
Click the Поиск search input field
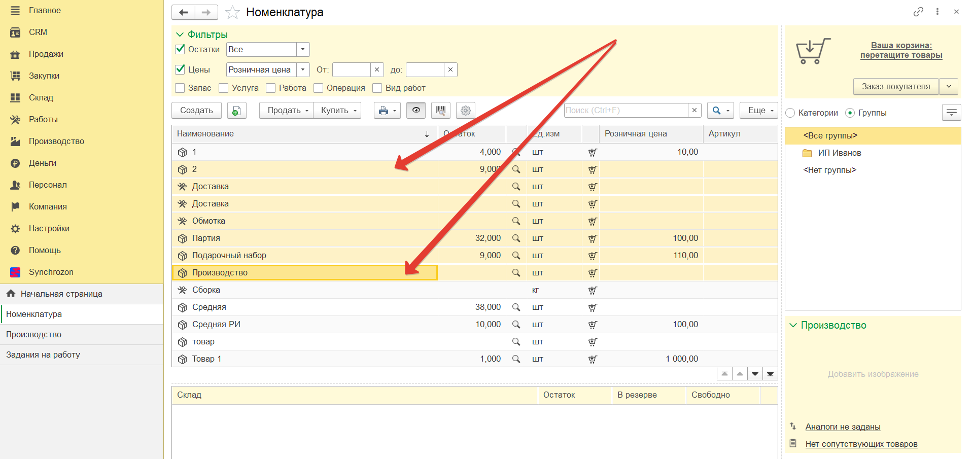(630, 110)
